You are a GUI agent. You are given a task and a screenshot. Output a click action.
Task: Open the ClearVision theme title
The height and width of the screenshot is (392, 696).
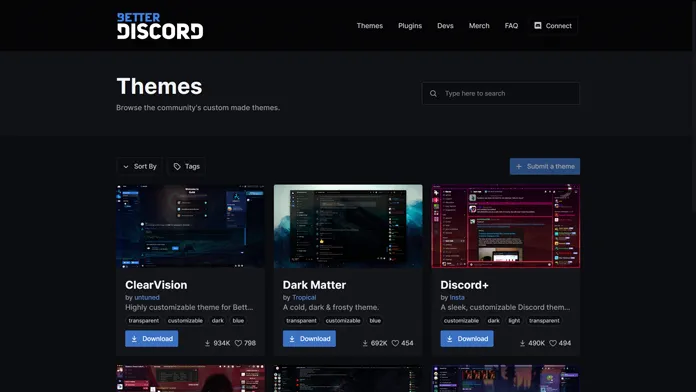156,285
